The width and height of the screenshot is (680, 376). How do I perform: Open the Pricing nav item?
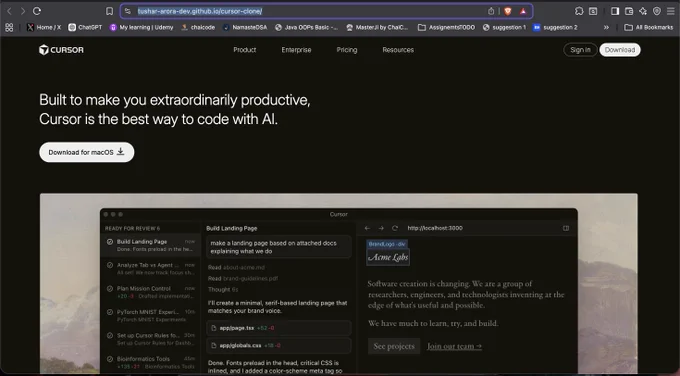click(x=347, y=50)
